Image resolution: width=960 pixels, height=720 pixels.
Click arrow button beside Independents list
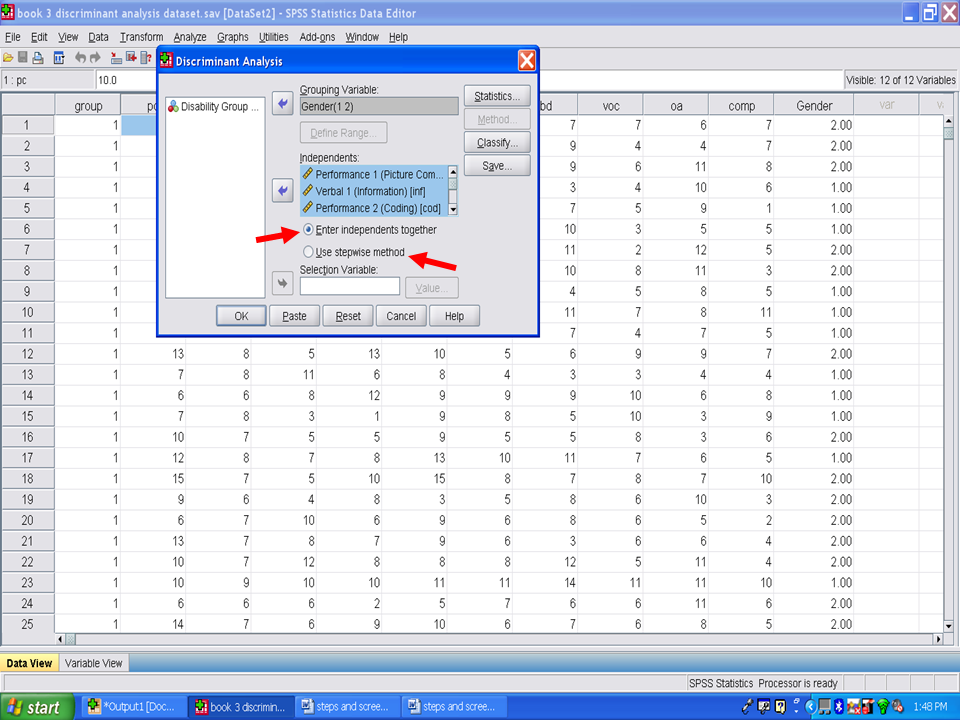[x=283, y=190]
